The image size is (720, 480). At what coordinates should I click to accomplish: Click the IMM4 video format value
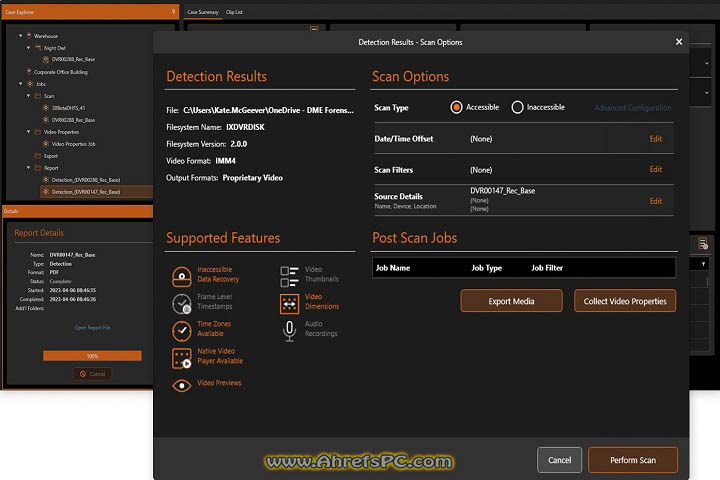click(x=225, y=161)
